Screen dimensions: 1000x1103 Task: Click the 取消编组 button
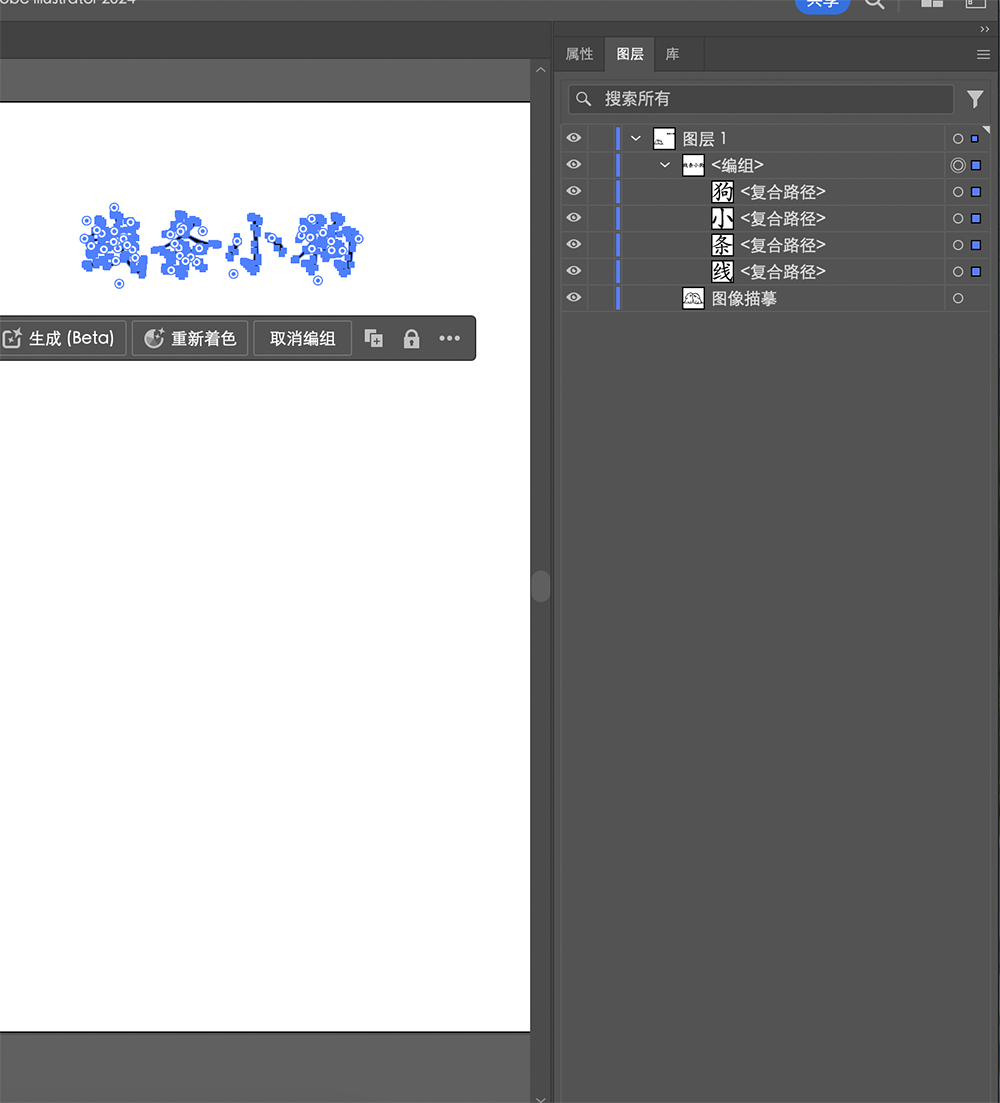pos(302,339)
